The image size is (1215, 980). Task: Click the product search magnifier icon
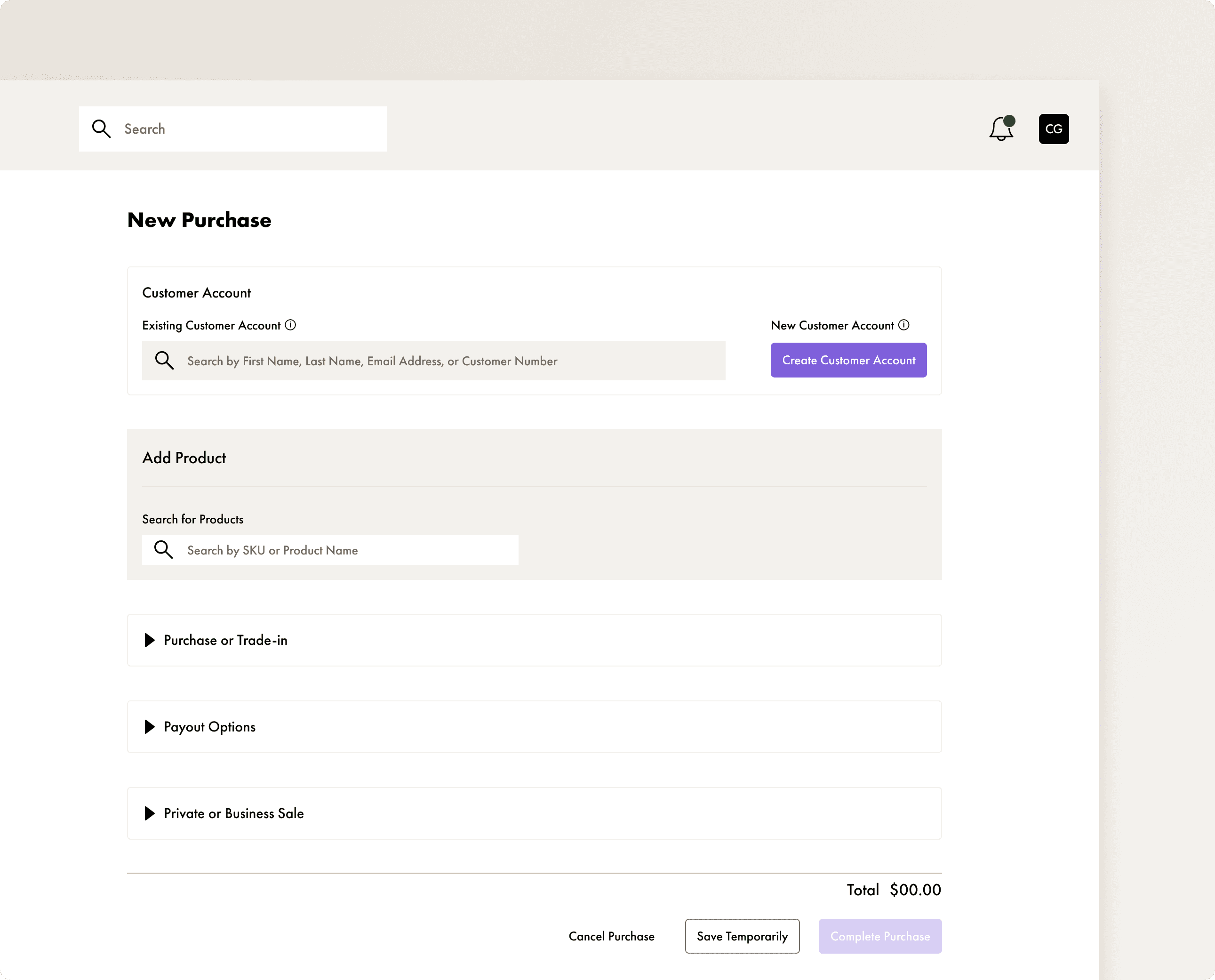[164, 550]
